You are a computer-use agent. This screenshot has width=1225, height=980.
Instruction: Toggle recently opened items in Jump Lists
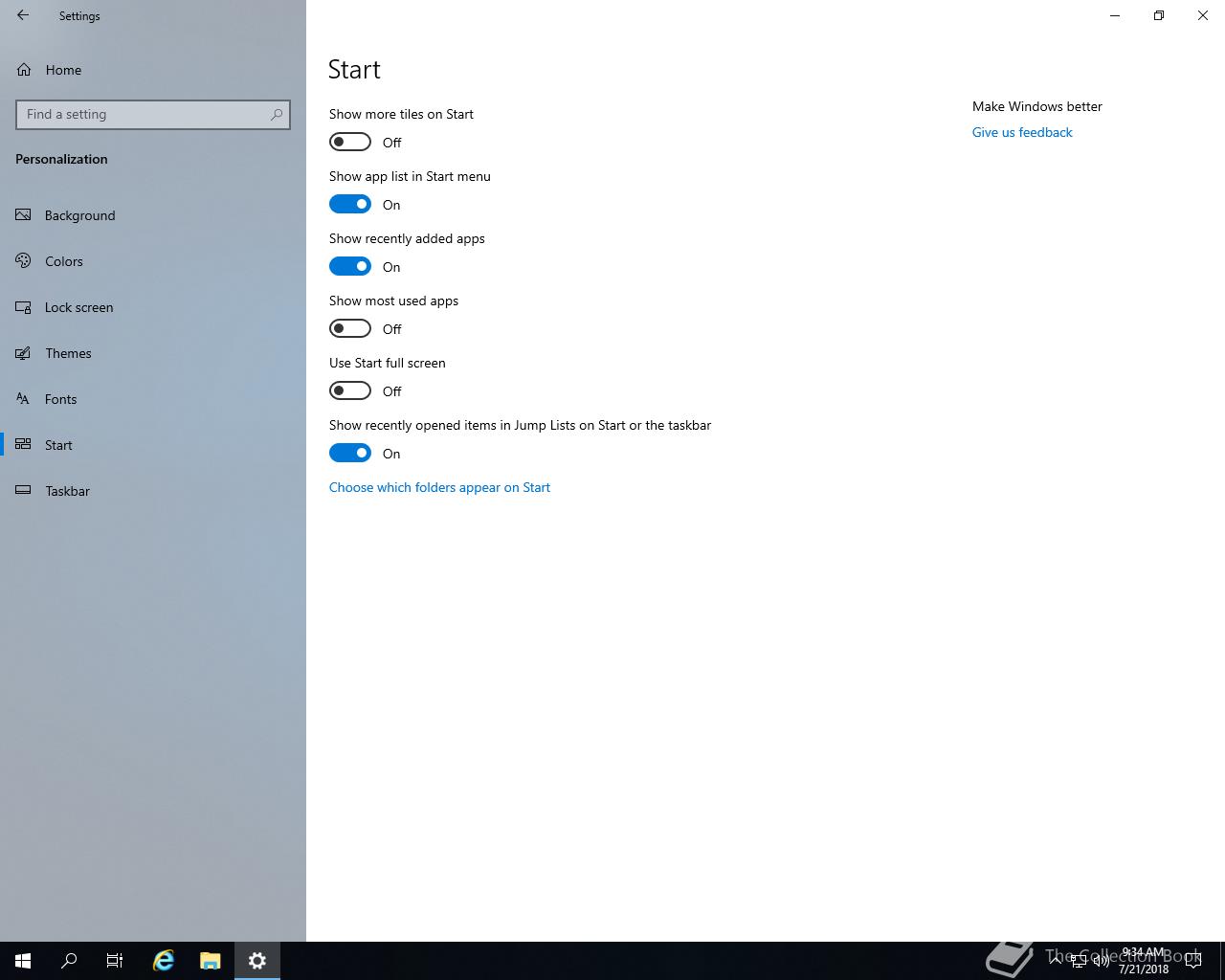click(x=350, y=453)
